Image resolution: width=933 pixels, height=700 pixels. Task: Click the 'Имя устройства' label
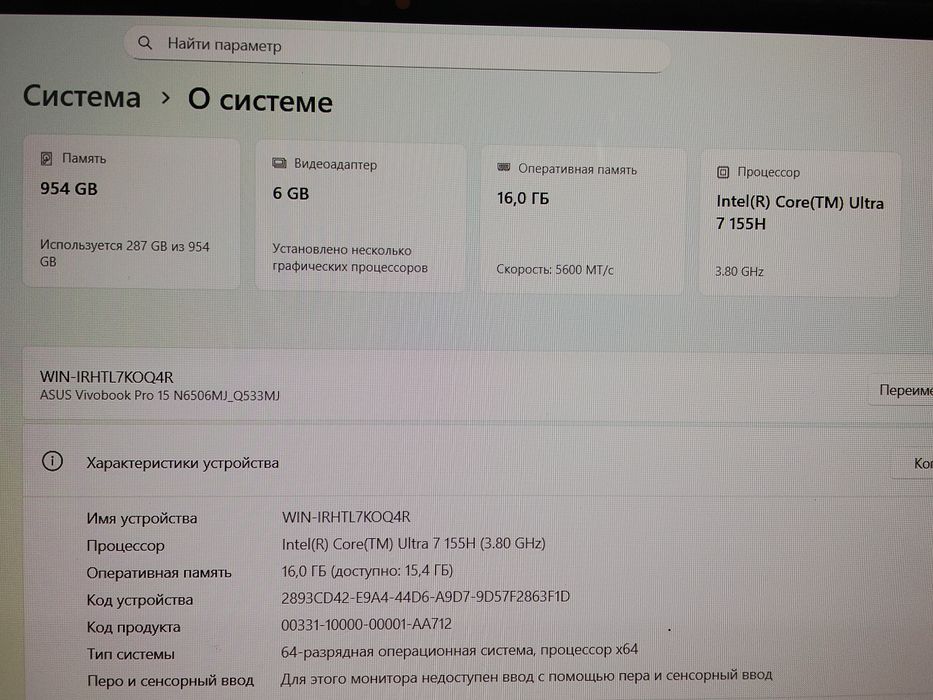tap(142, 518)
